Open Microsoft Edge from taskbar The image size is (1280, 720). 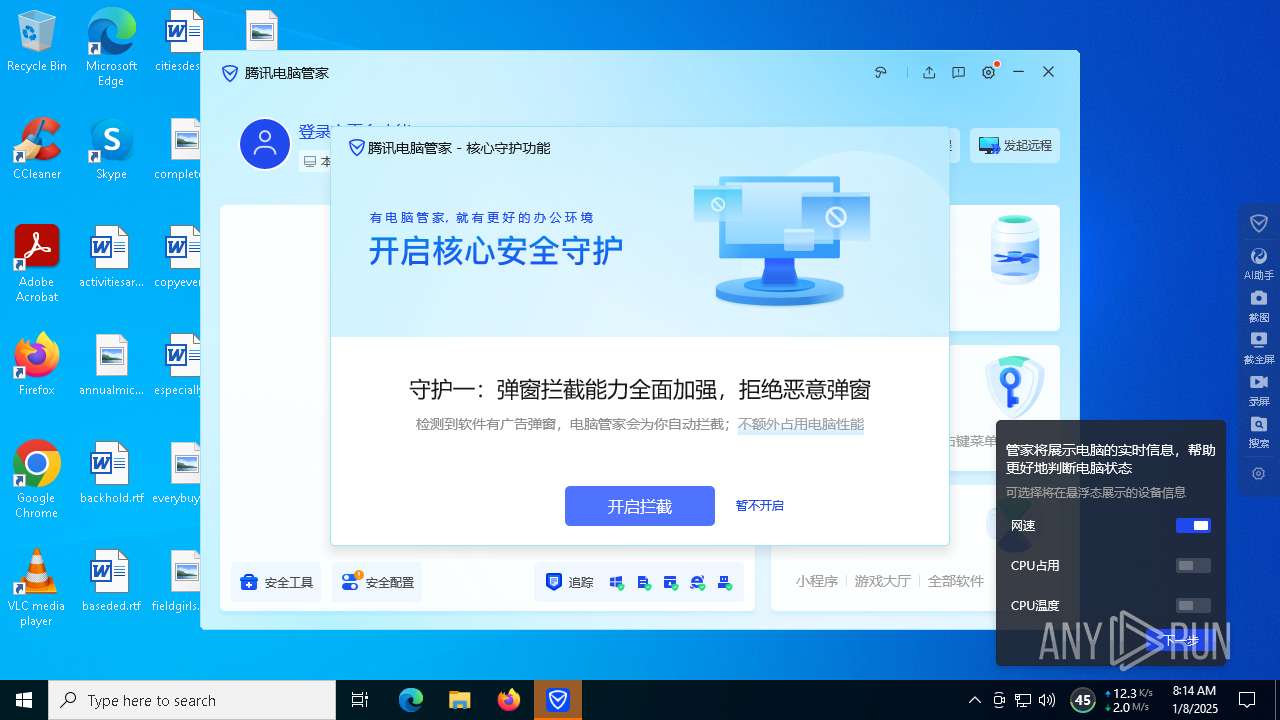click(411, 700)
